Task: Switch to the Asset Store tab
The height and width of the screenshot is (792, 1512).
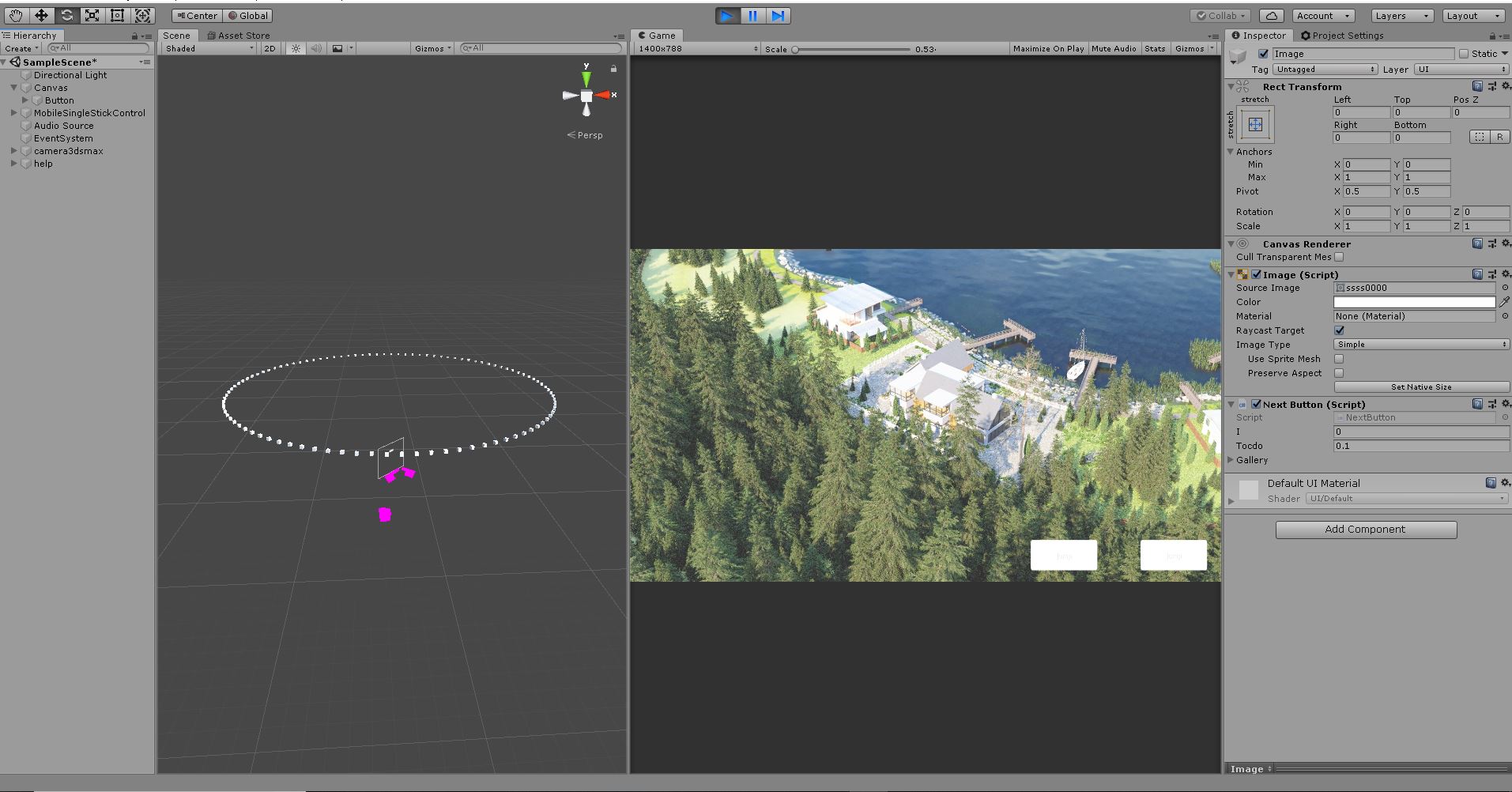Action: click(239, 35)
